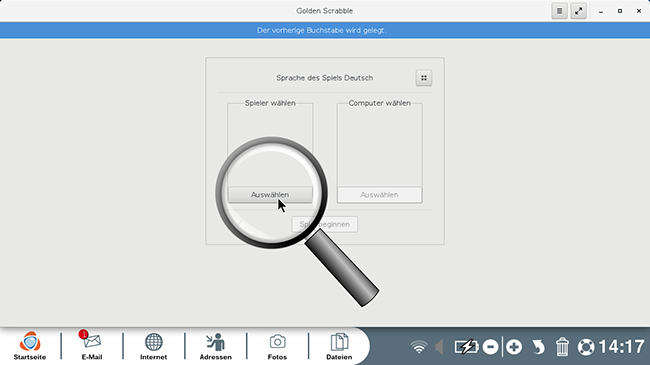Click the Spiel beginnen button
Viewport: 650px width, 365px height.
pos(325,224)
